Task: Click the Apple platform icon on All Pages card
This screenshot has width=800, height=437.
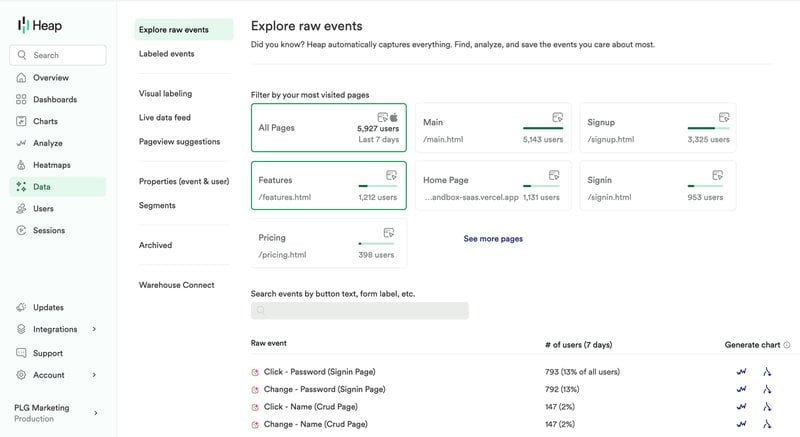Action: (x=394, y=117)
